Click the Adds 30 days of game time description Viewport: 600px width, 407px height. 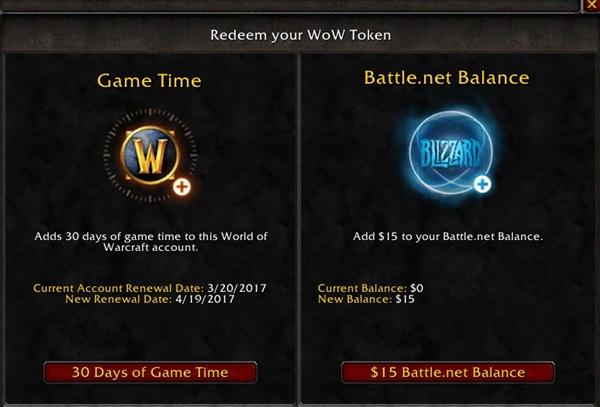(151, 242)
